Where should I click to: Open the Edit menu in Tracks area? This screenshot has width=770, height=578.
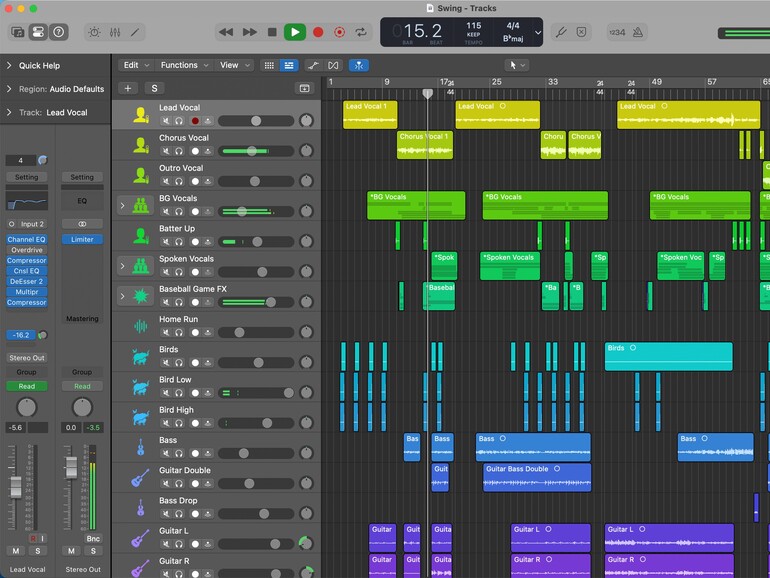click(x=136, y=65)
